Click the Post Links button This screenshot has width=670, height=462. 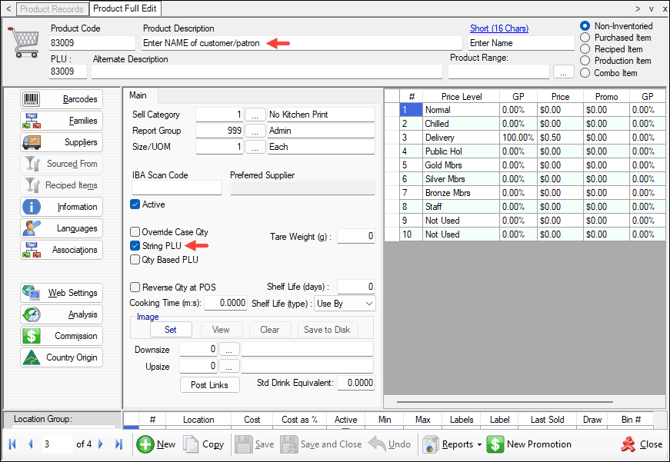pos(209,385)
